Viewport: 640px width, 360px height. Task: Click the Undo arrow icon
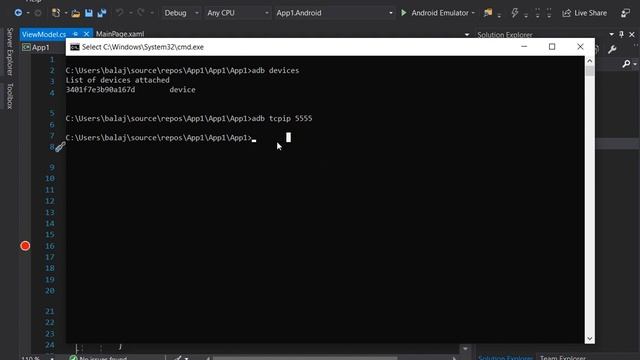(x=120, y=13)
